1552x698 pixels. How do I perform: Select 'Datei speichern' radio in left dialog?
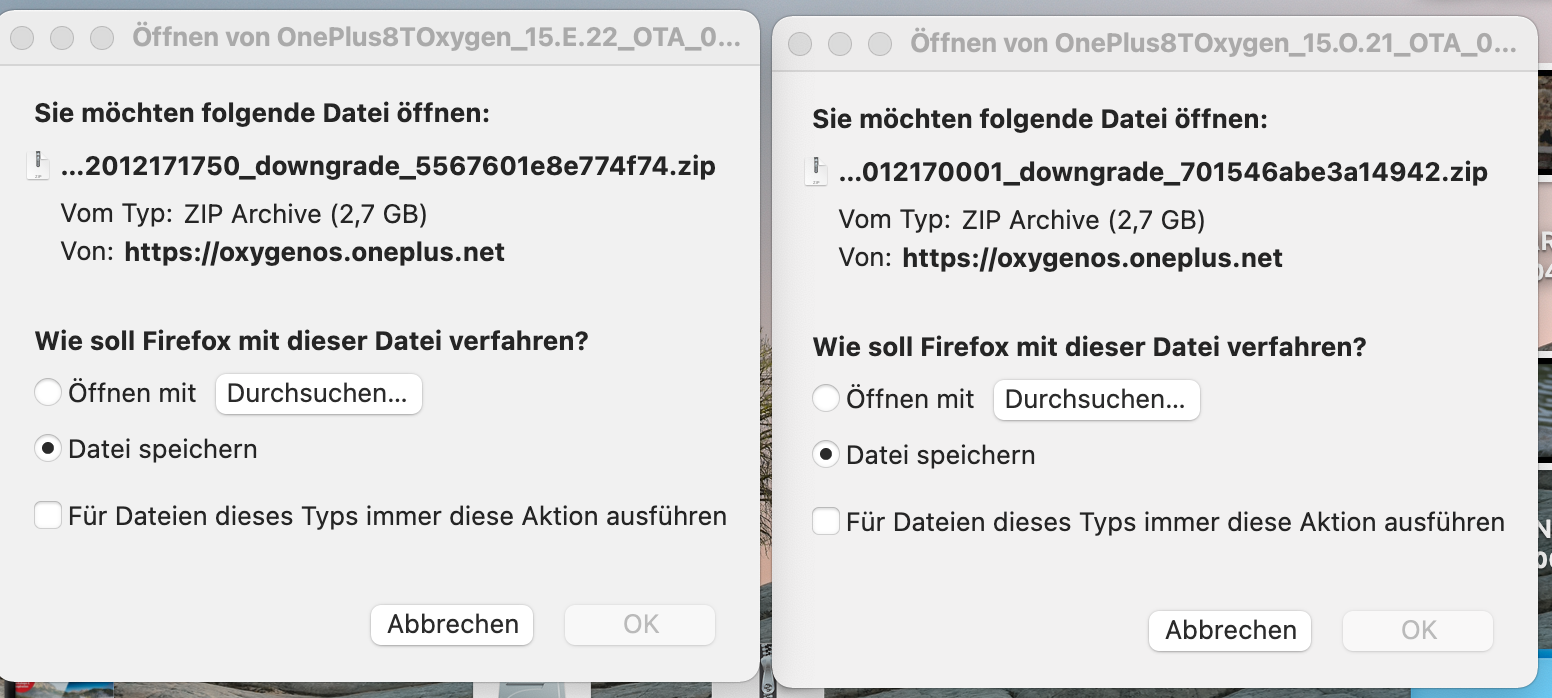[x=48, y=449]
